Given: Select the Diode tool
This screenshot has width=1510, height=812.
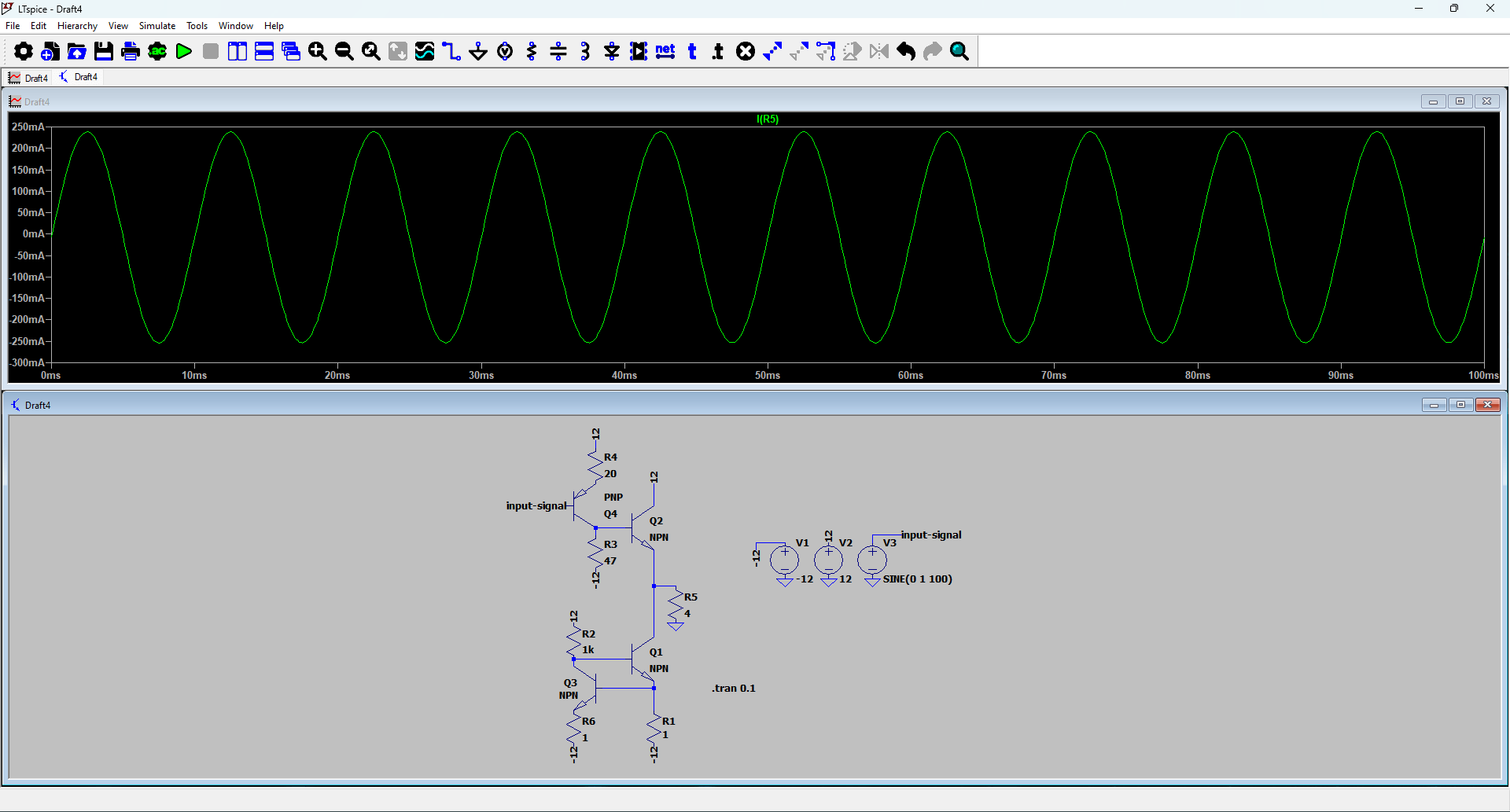Looking at the screenshot, I should click(x=612, y=52).
